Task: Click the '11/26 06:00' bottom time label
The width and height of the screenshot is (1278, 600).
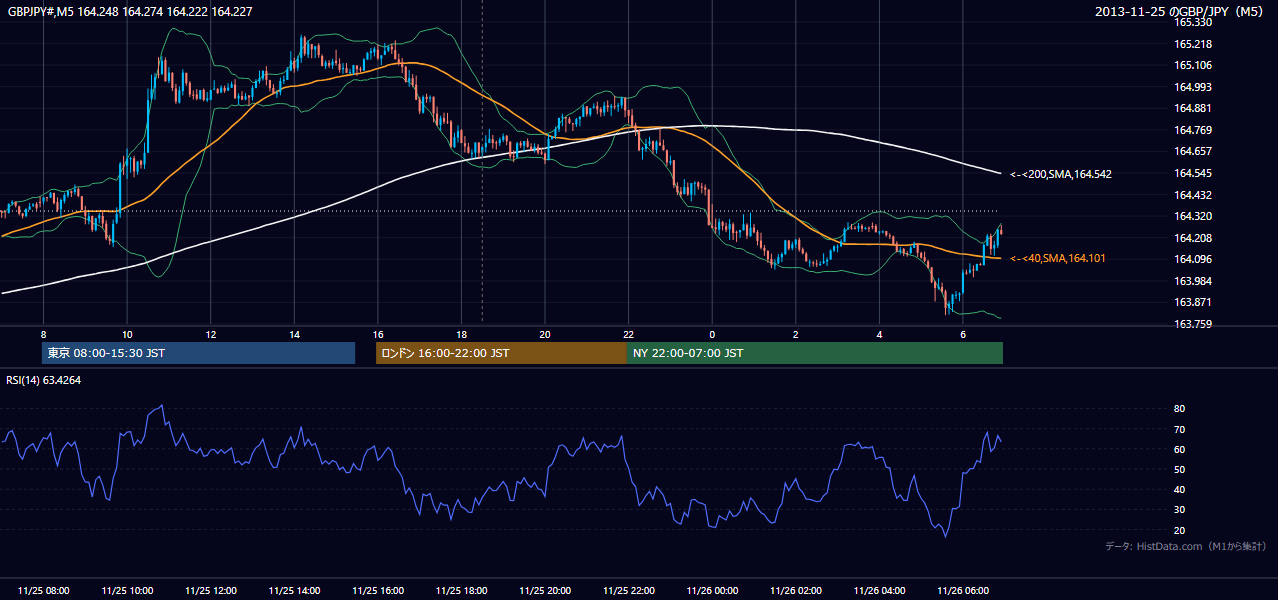Action: (963, 591)
